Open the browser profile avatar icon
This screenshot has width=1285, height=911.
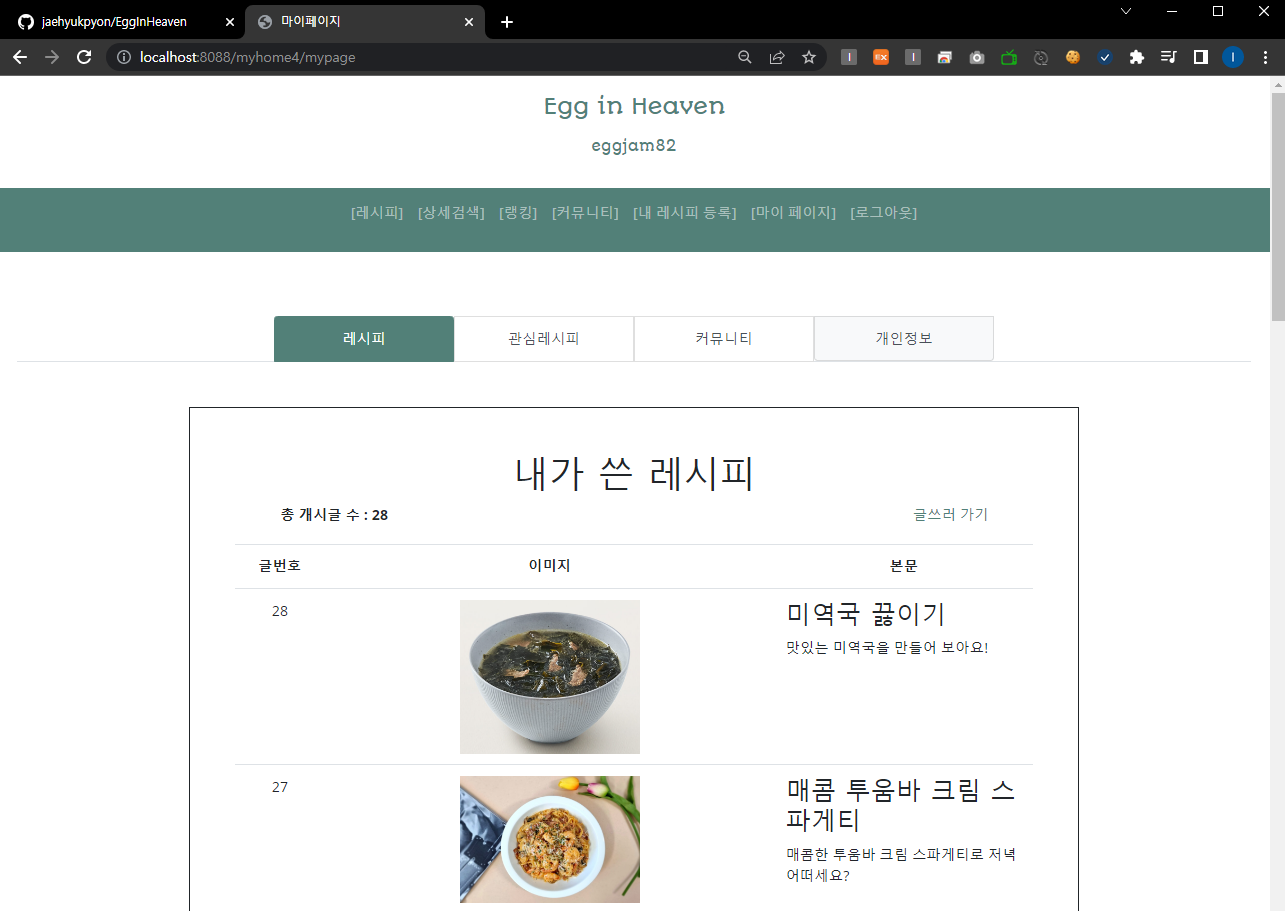click(1232, 57)
